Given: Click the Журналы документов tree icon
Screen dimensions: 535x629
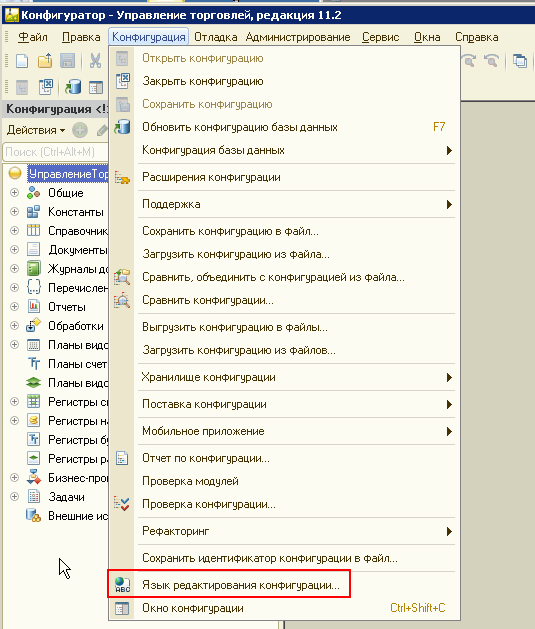Looking at the screenshot, I should (x=33, y=269).
